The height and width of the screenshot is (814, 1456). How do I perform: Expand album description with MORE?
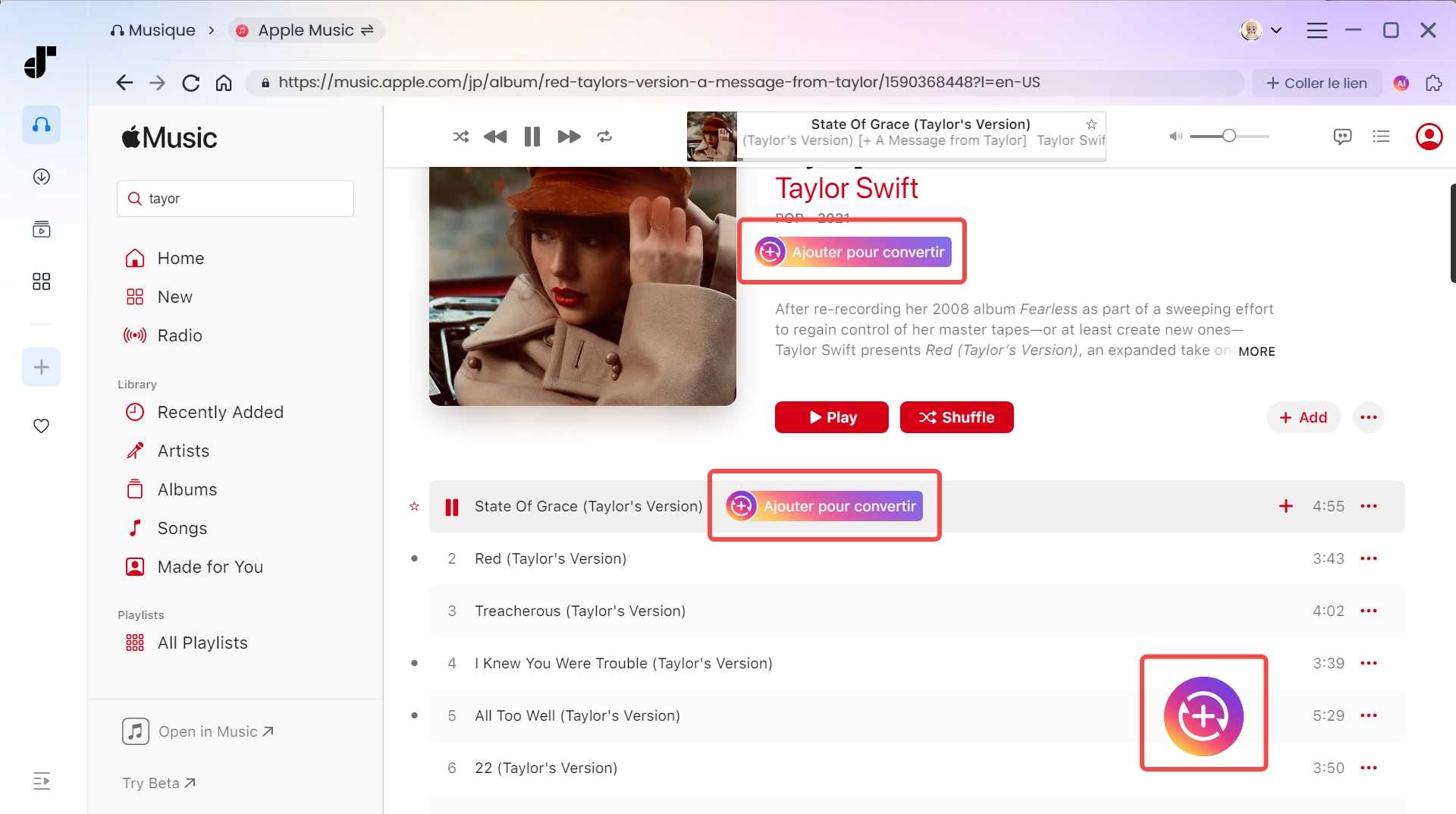(x=1256, y=351)
